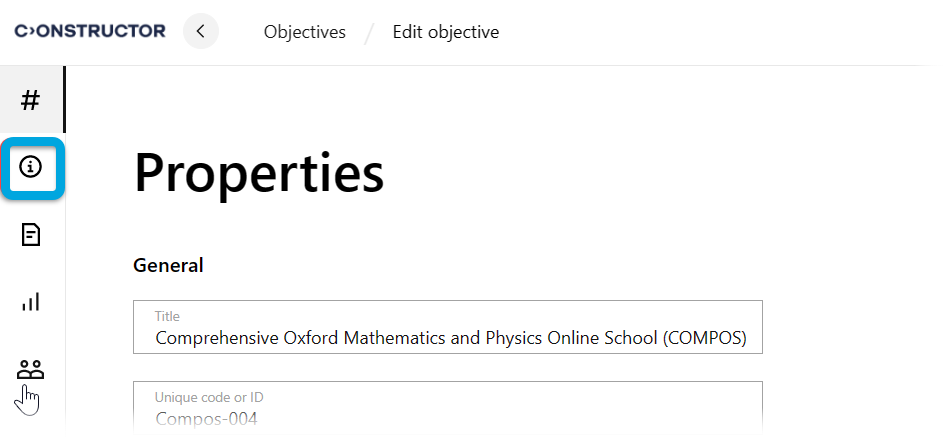Click the arrow symbol in Constructor logo

click(x=30, y=31)
